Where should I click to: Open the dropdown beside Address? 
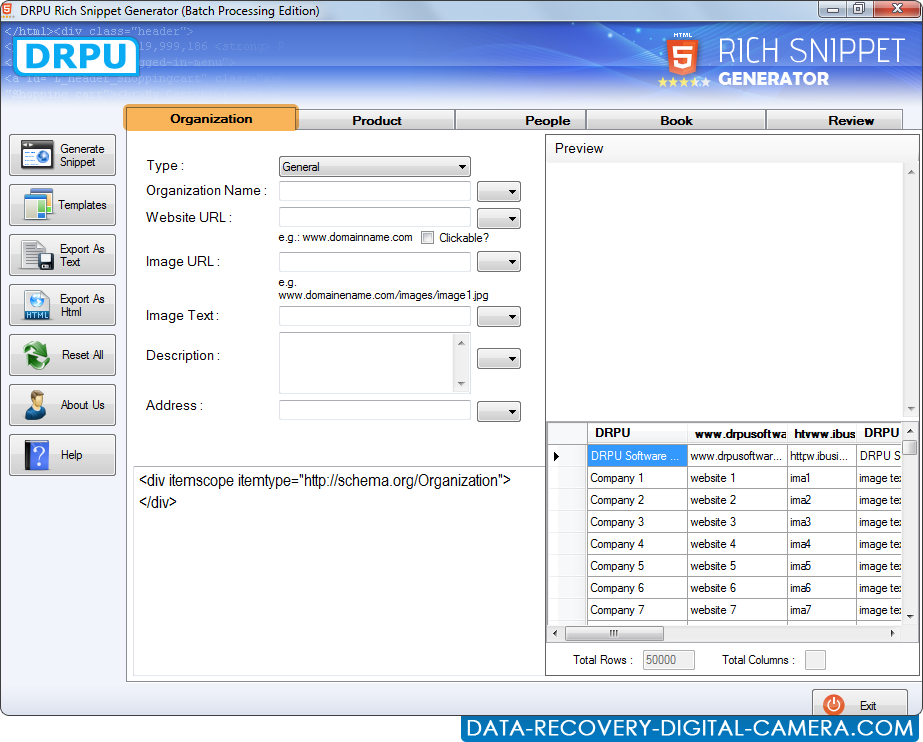(x=499, y=411)
